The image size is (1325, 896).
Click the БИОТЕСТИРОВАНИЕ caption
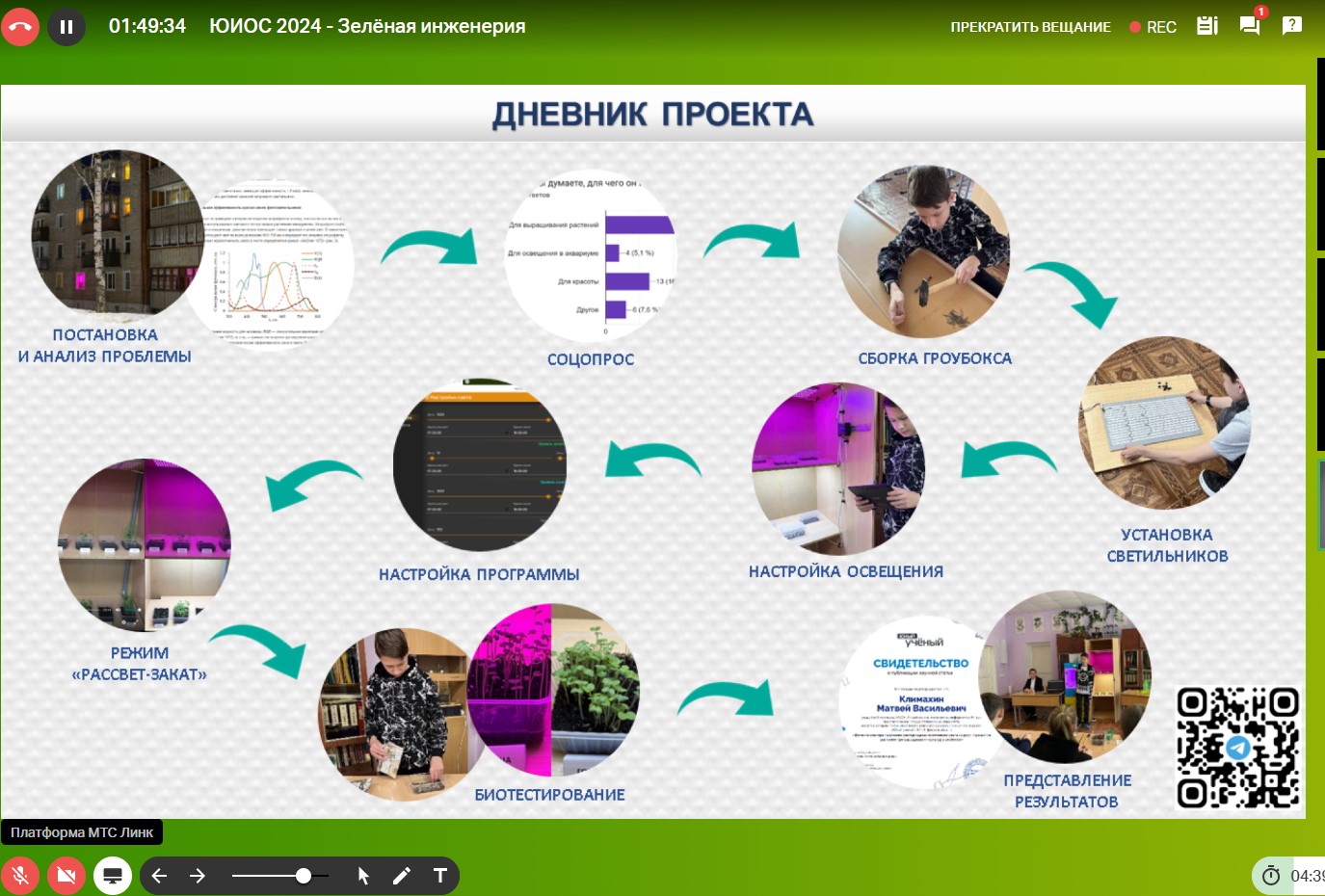549,795
